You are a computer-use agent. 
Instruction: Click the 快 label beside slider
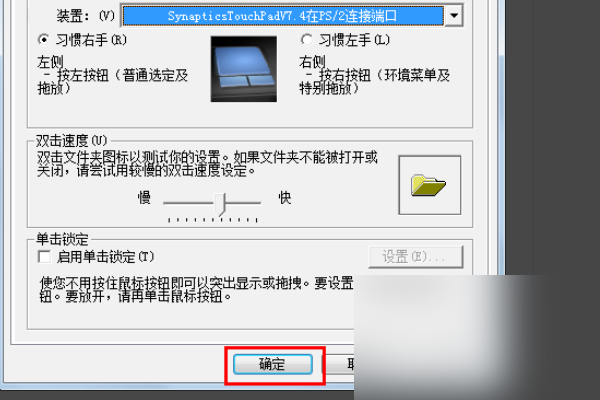coord(285,198)
